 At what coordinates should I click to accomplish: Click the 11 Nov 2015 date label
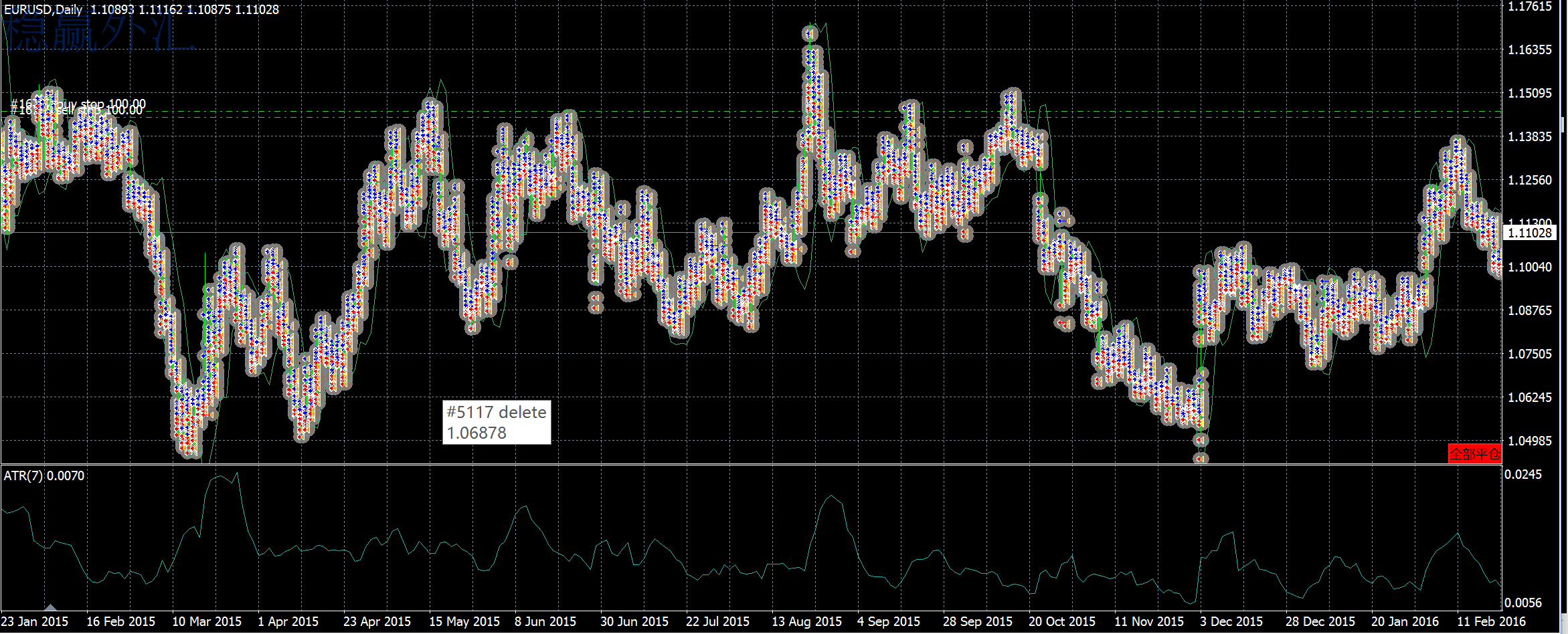point(1149,621)
